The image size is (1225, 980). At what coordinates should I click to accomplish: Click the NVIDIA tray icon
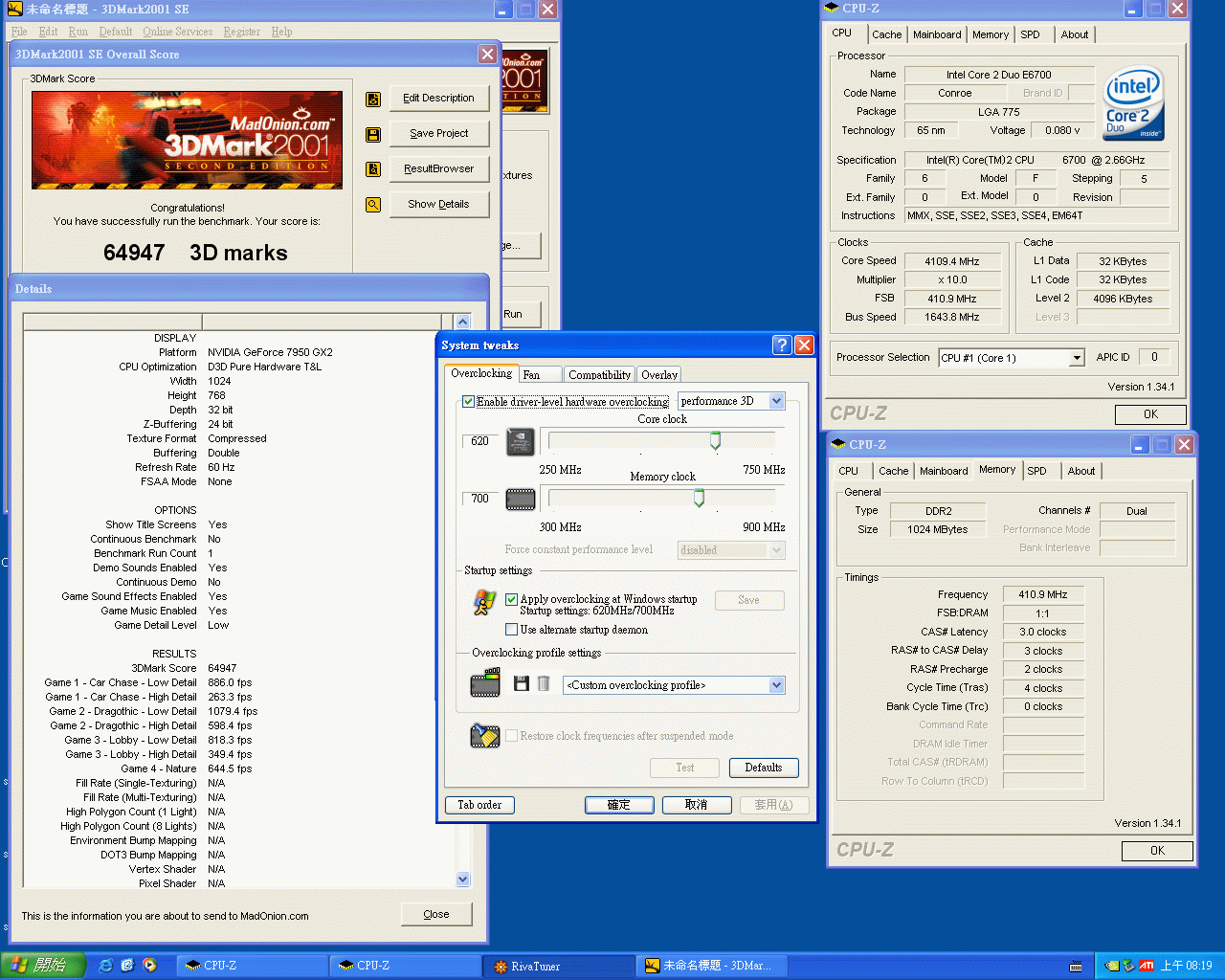pos(1111,966)
